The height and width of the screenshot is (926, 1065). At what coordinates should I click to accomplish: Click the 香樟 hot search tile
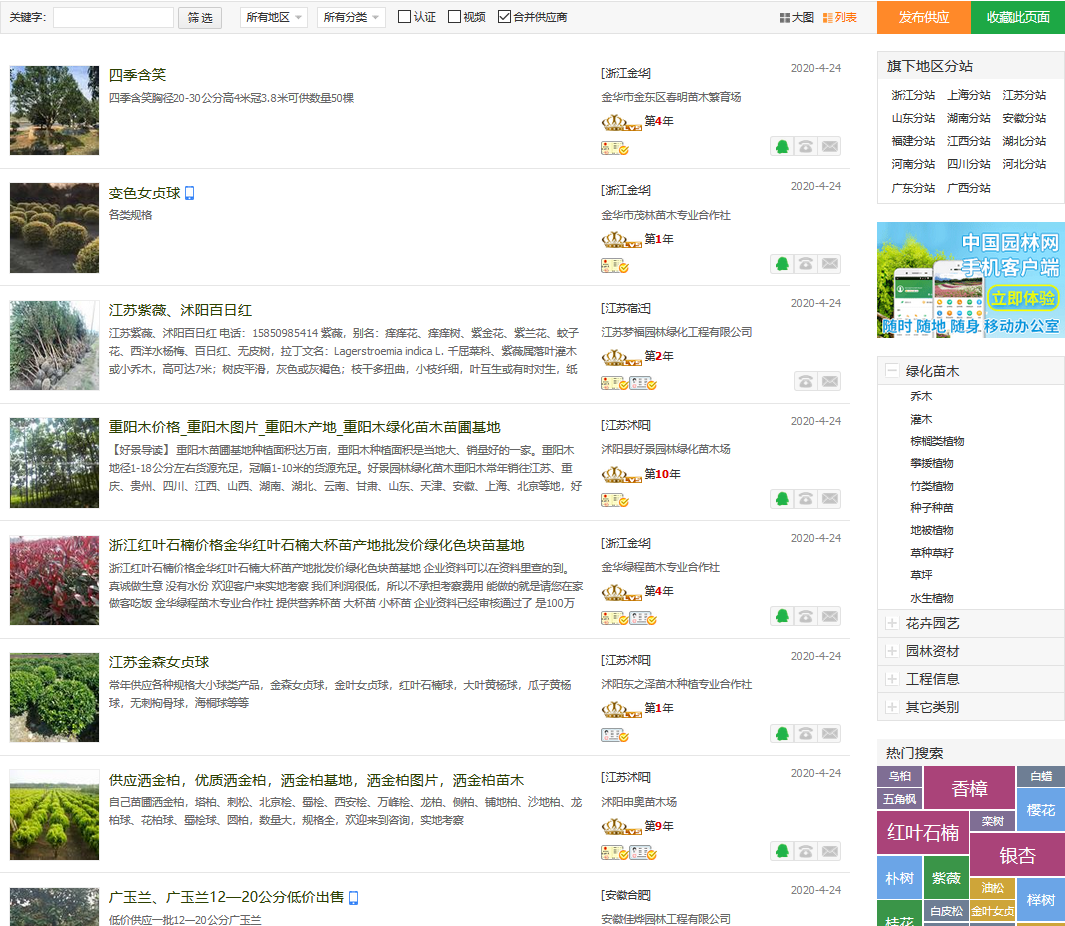[x=969, y=788]
